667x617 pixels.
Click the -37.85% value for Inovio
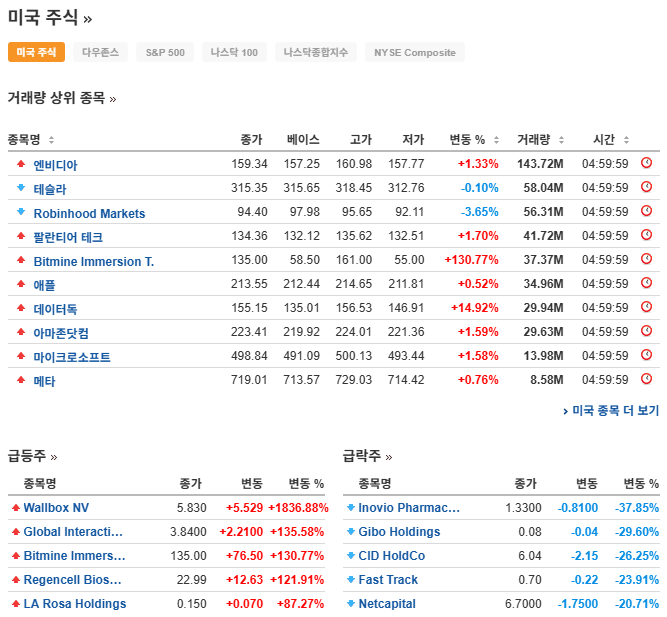click(637, 508)
